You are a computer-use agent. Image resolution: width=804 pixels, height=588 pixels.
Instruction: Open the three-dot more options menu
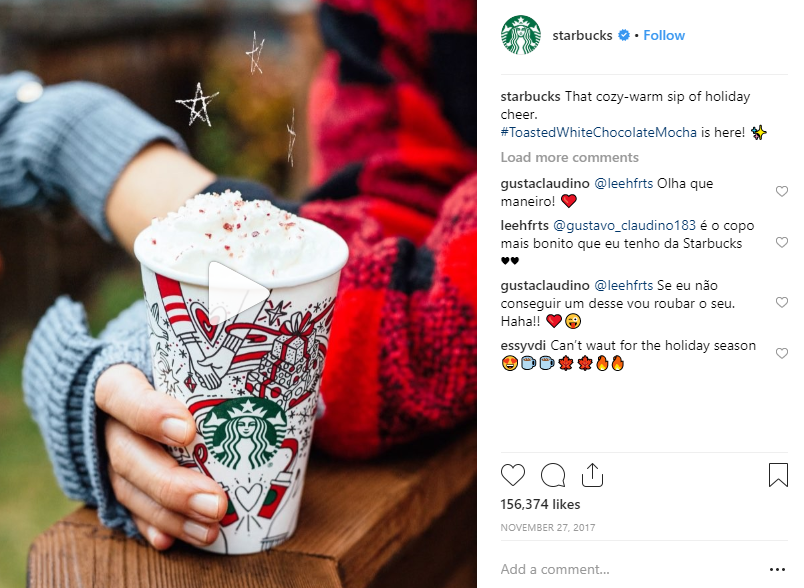pyautogui.click(x=777, y=570)
